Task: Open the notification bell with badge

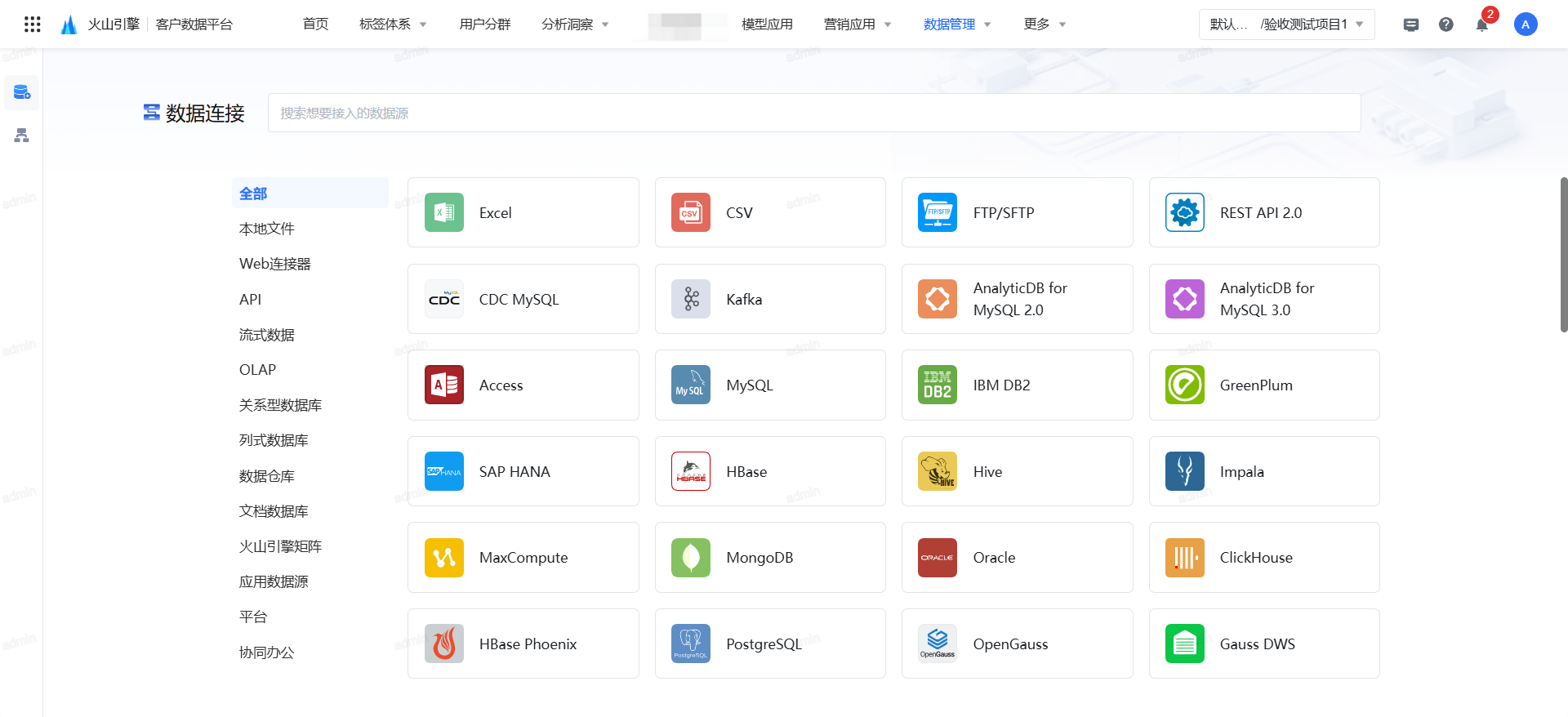Action: [x=1482, y=24]
